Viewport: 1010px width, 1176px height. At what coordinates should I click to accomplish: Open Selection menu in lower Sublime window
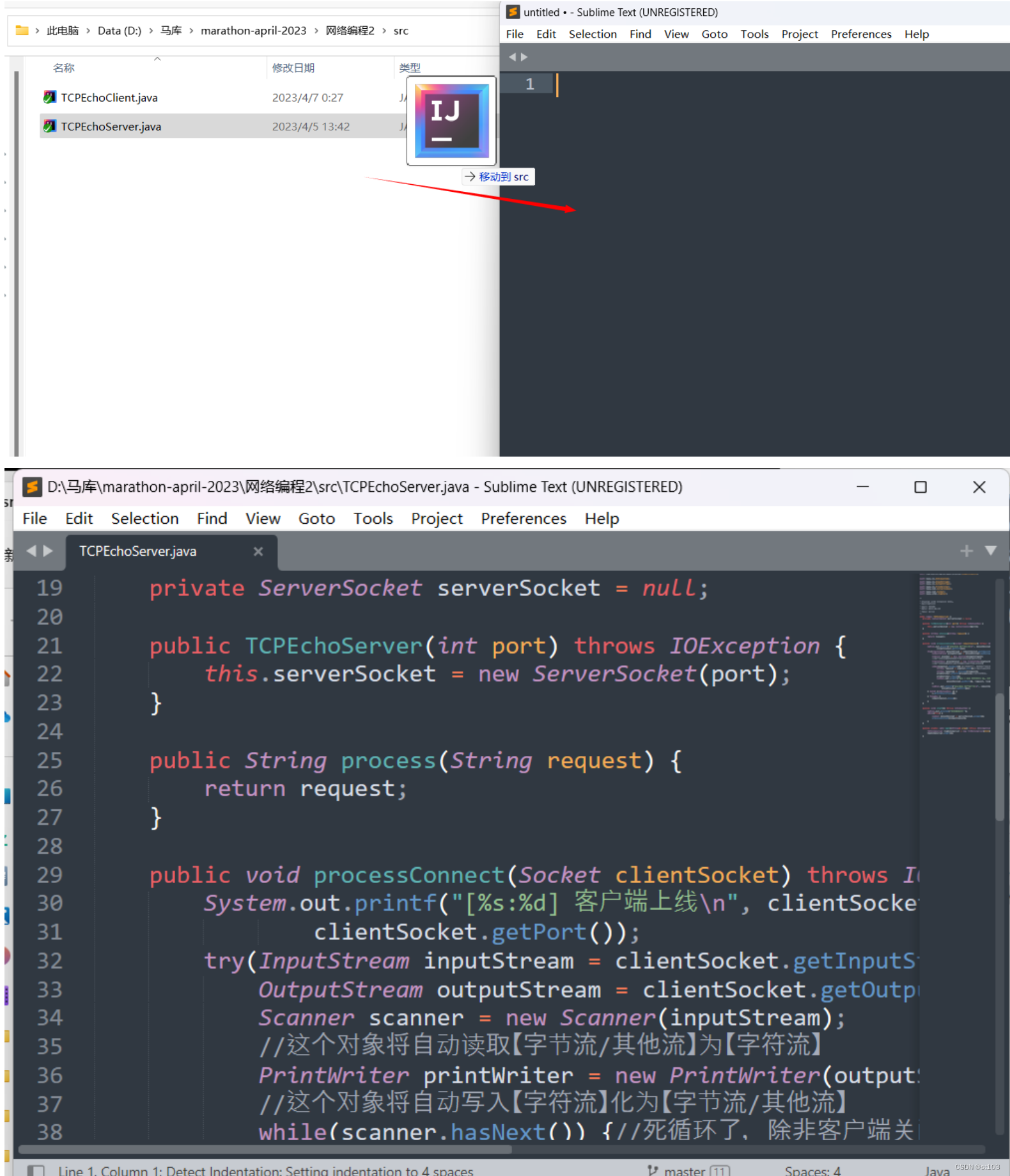coord(144,519)
